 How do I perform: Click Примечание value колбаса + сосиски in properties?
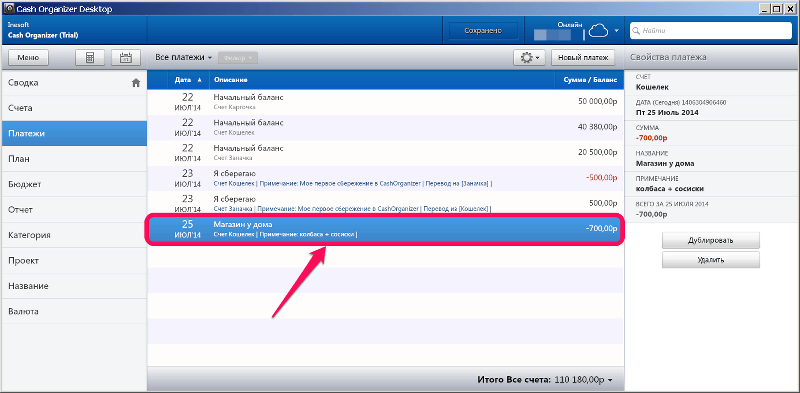pos(670,189)
